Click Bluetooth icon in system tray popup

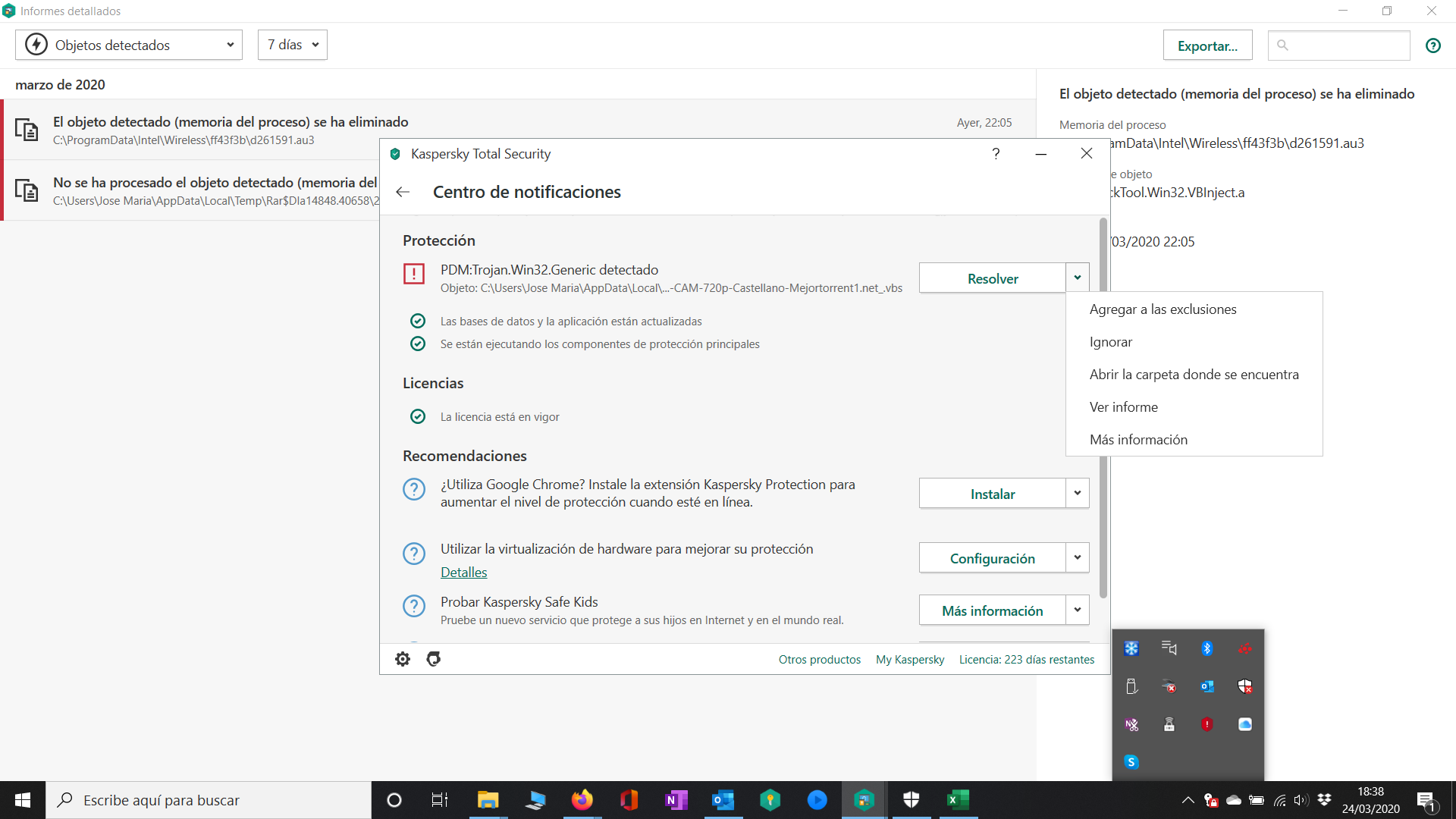[x=1207, y=648]
